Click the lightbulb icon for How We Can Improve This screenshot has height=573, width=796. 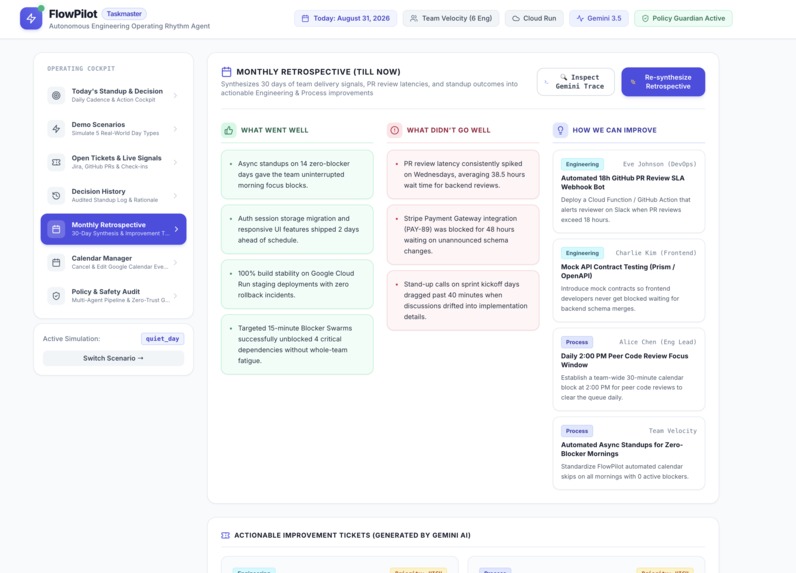click(560, 130)
